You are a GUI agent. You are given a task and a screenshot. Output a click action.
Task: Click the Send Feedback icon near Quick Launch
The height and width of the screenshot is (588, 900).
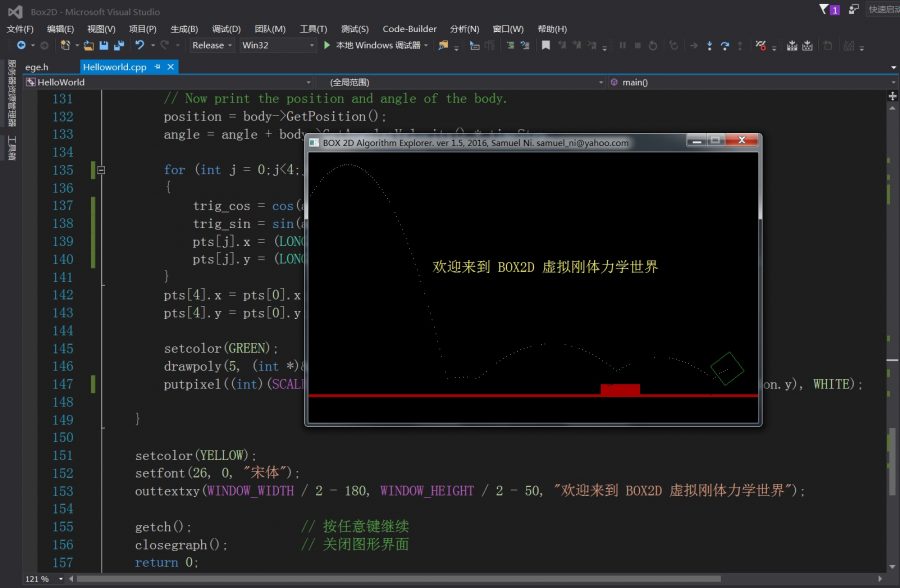pyautogui.click(x=853, y=9)
